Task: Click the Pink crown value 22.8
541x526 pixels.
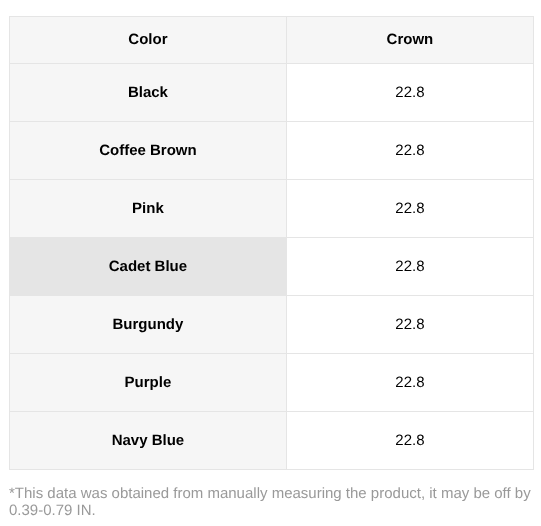Action: (x=410, y=208)
